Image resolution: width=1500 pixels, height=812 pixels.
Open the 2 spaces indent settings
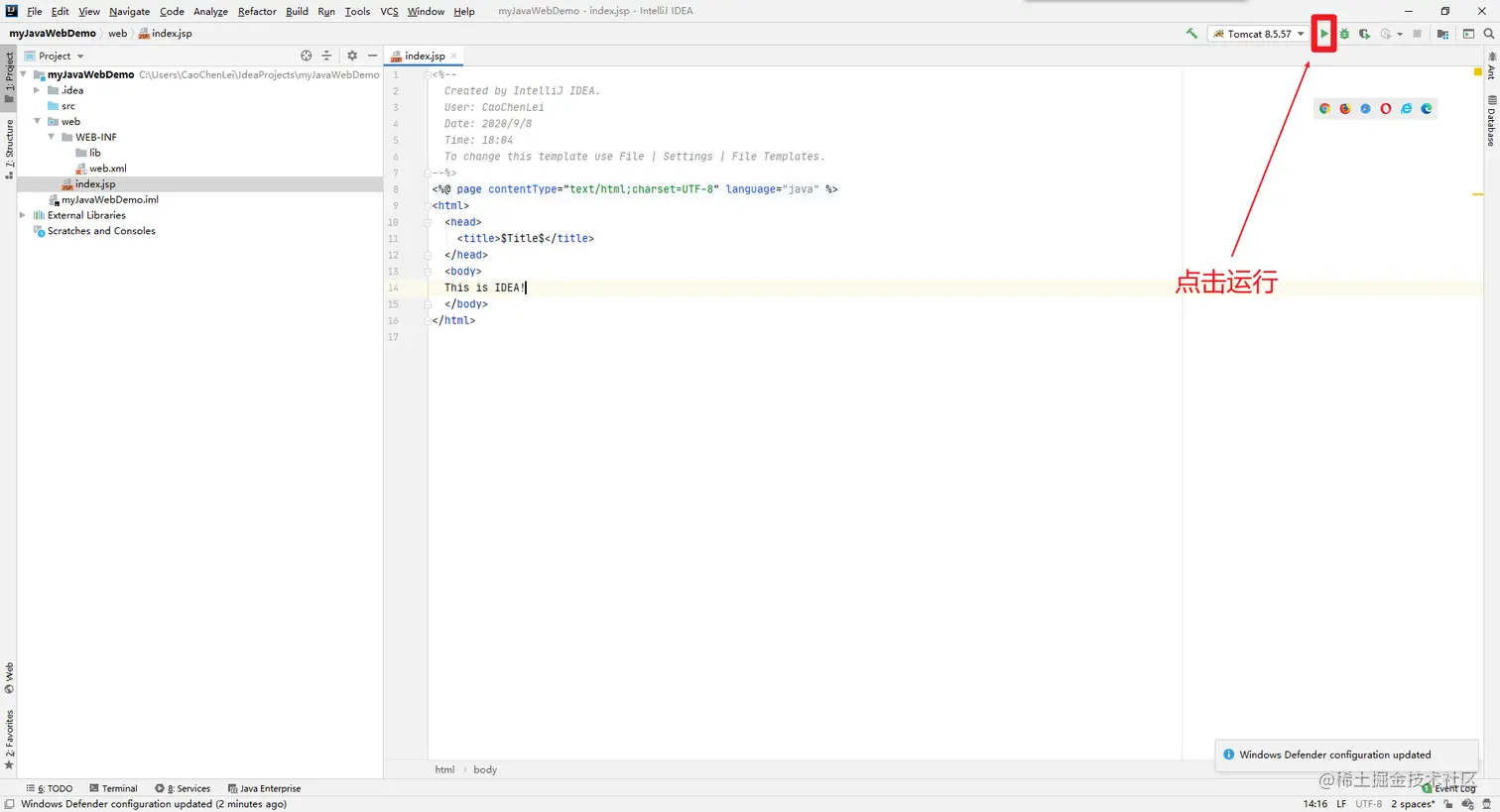(1413, 804)
